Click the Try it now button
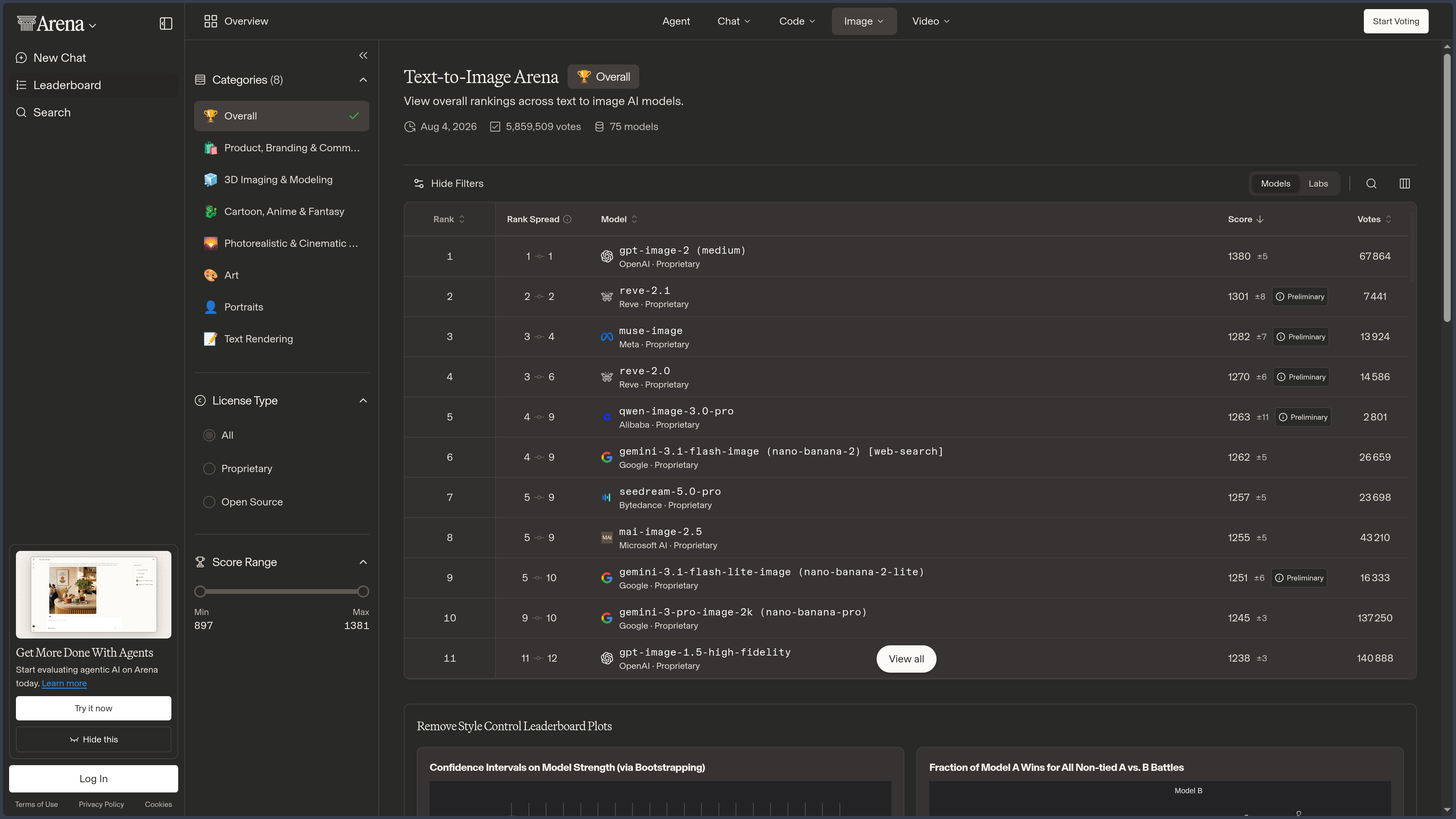The width and height of the screenshot is (1456, 819). pos(93,708)
